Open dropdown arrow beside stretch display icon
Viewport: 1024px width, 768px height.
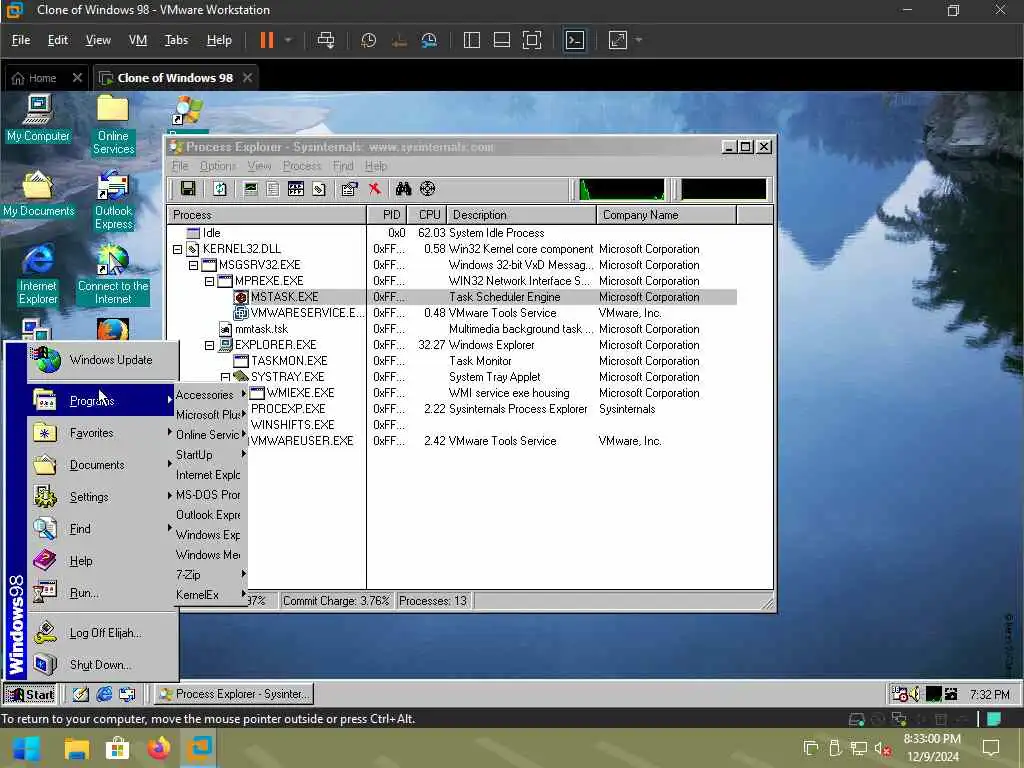point(639,40)
